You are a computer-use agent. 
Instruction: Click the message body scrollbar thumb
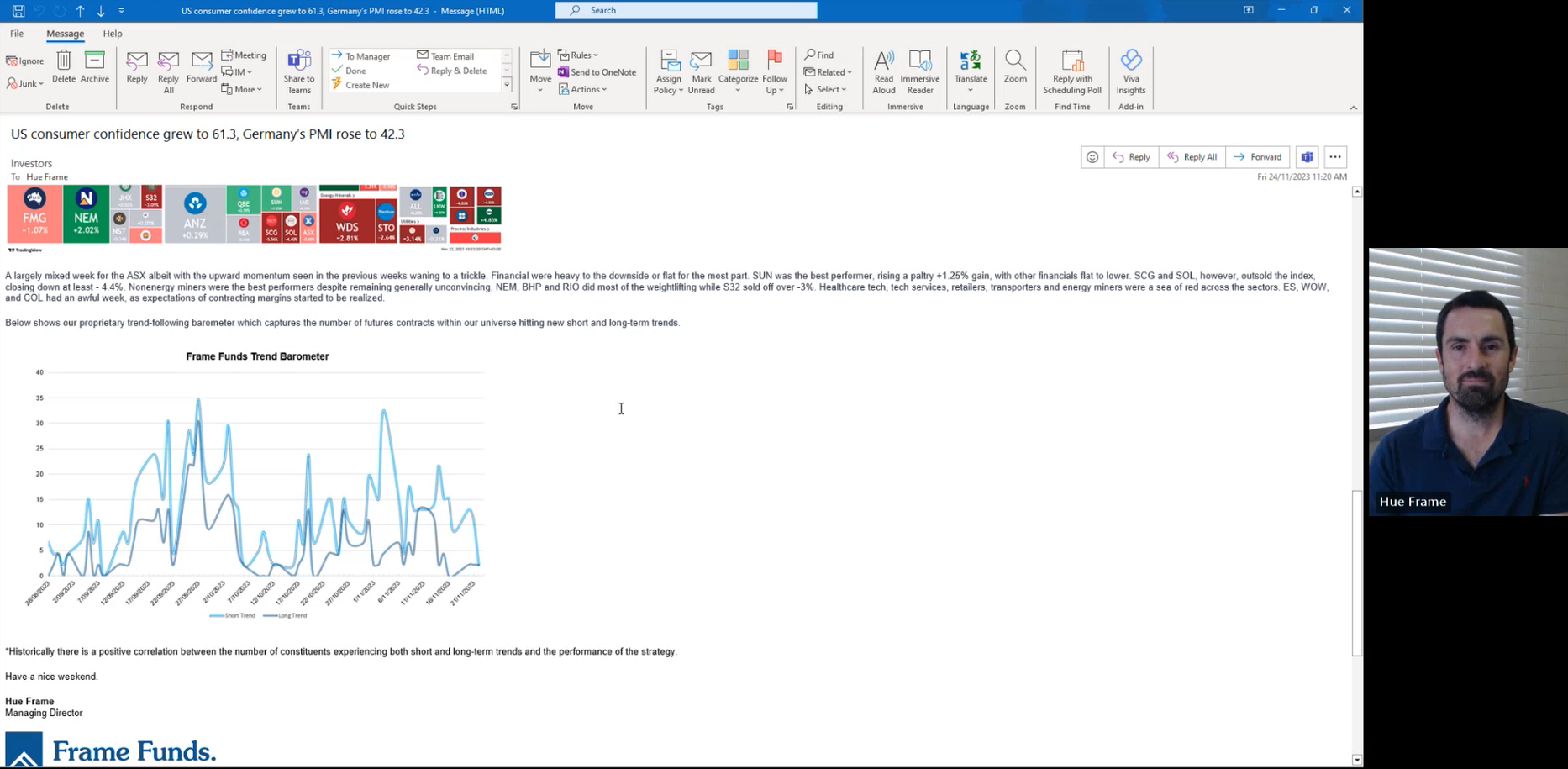[1356, 573]
